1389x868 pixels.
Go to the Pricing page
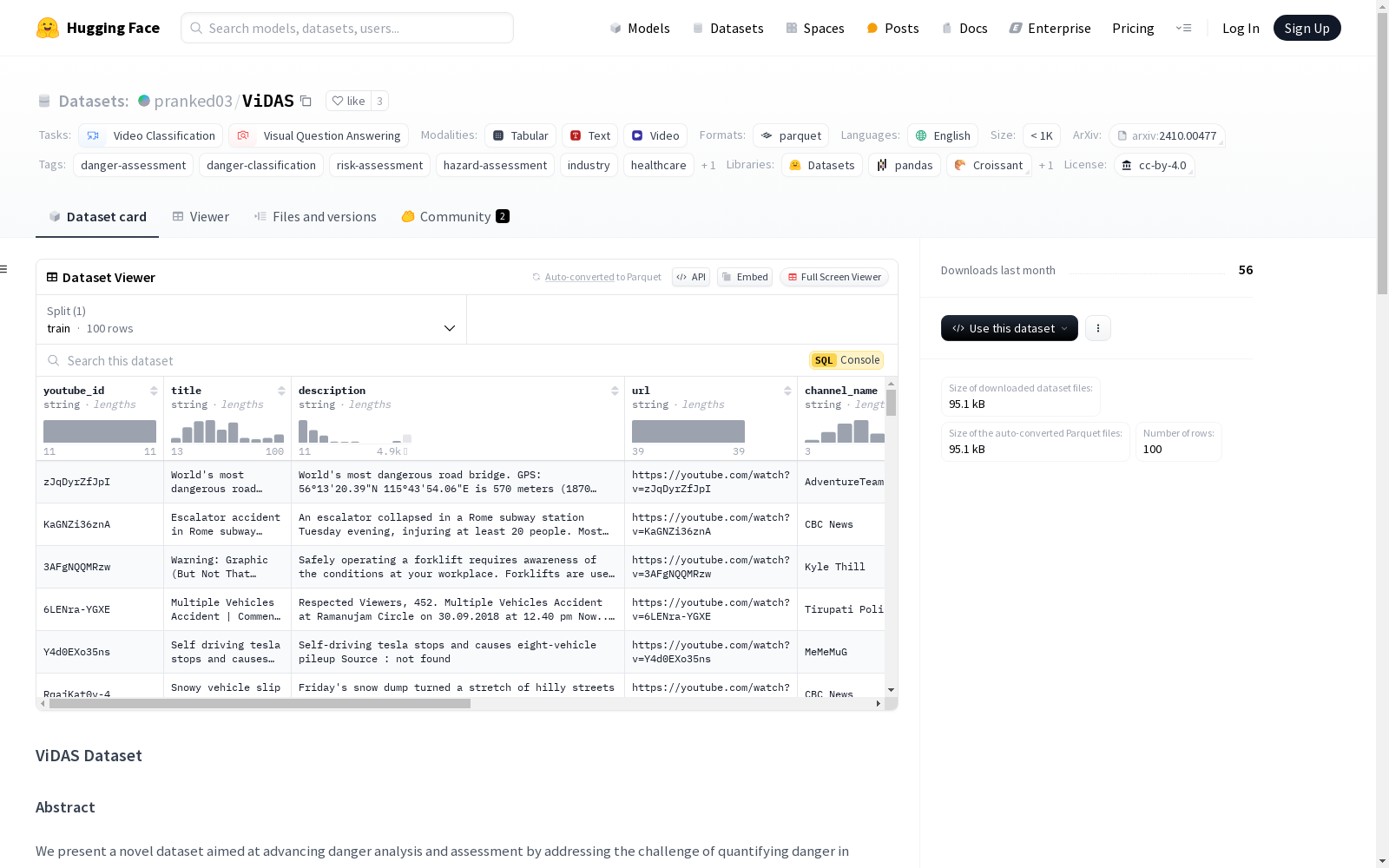pos(1133,28)
